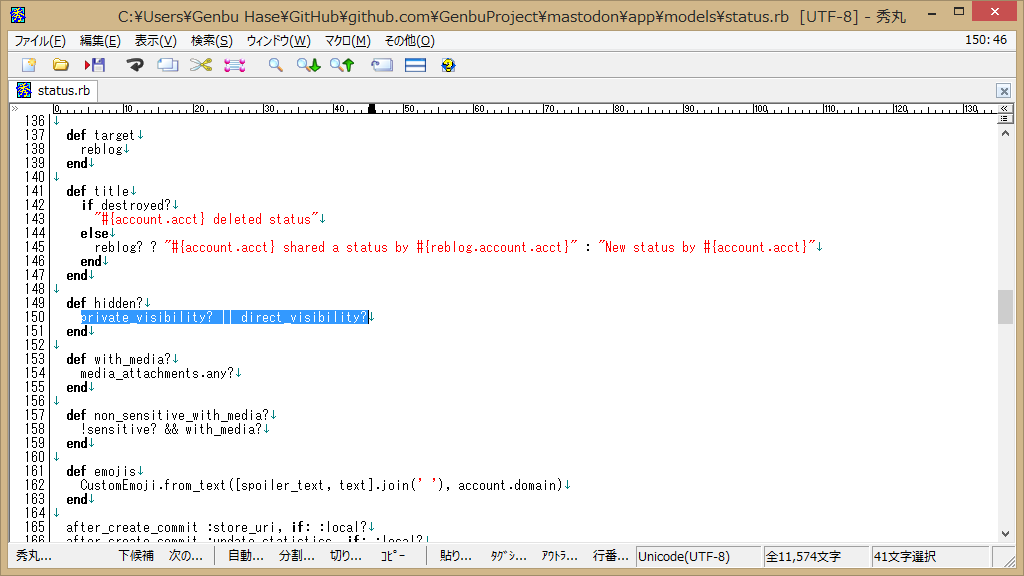Click the 貼り... paste button in the bottom bar

[456, 556]
